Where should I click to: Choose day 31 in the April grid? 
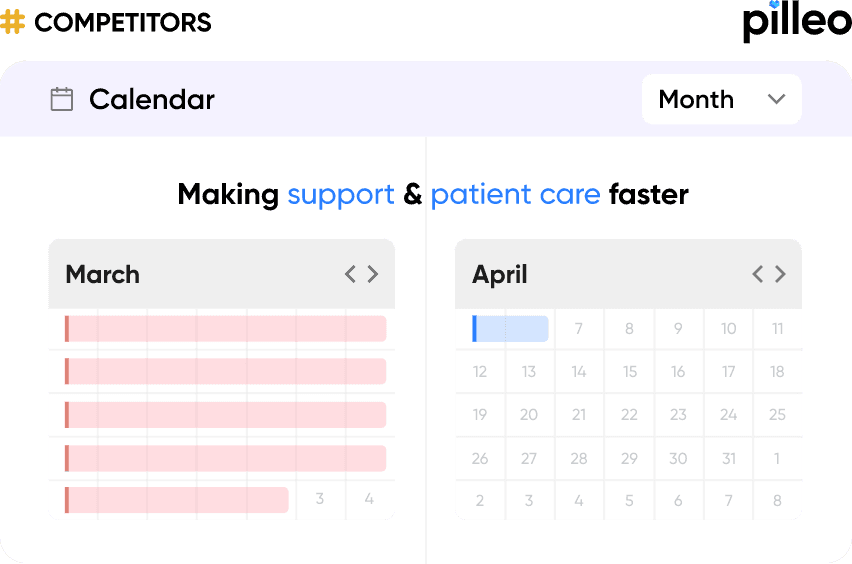tap(729, 459)
